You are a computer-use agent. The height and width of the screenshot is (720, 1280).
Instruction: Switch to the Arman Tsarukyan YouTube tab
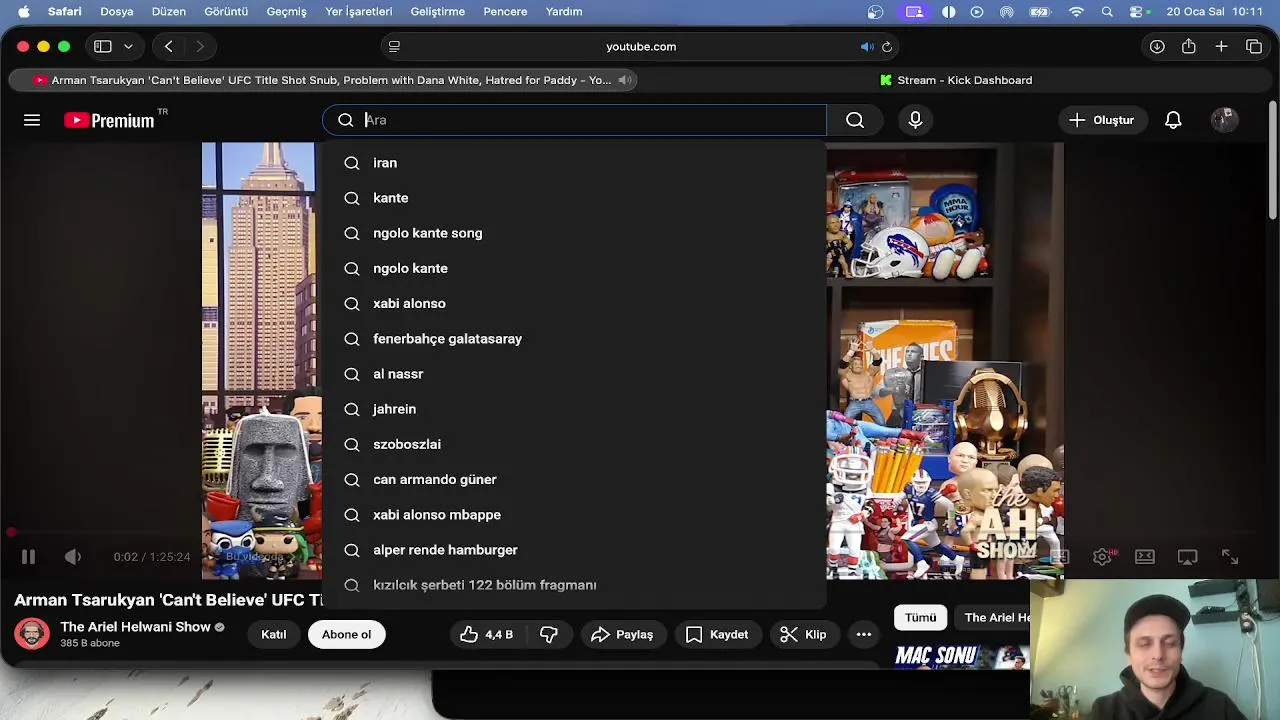(x=323, y=80)
